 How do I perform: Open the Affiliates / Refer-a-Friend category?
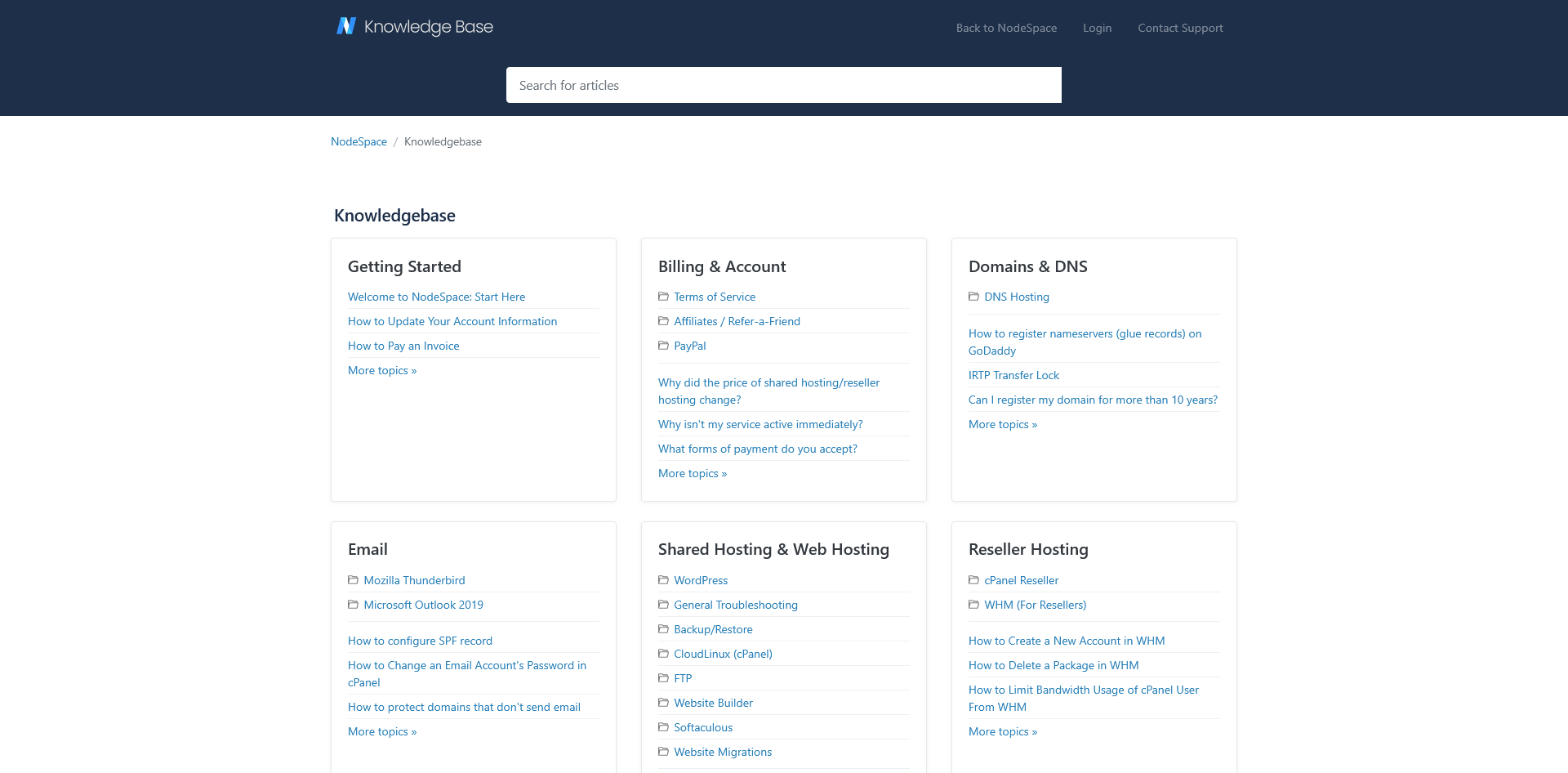[737, 321]
